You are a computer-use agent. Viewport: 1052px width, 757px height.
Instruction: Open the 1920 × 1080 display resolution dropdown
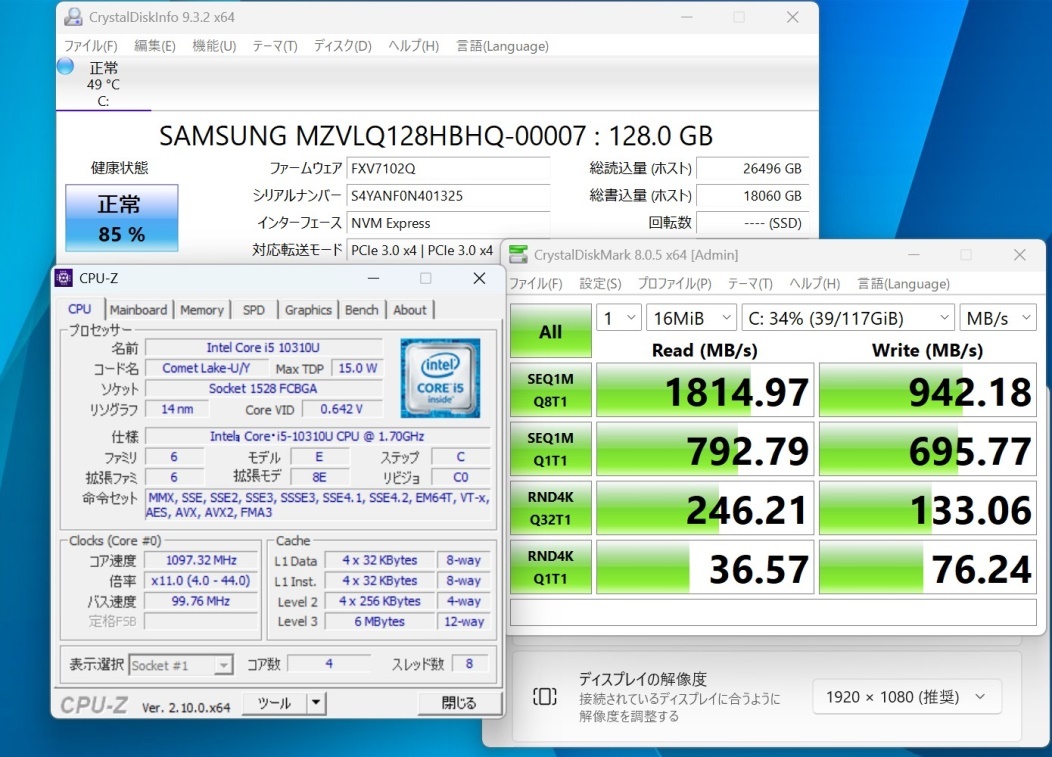pos(906,697)
